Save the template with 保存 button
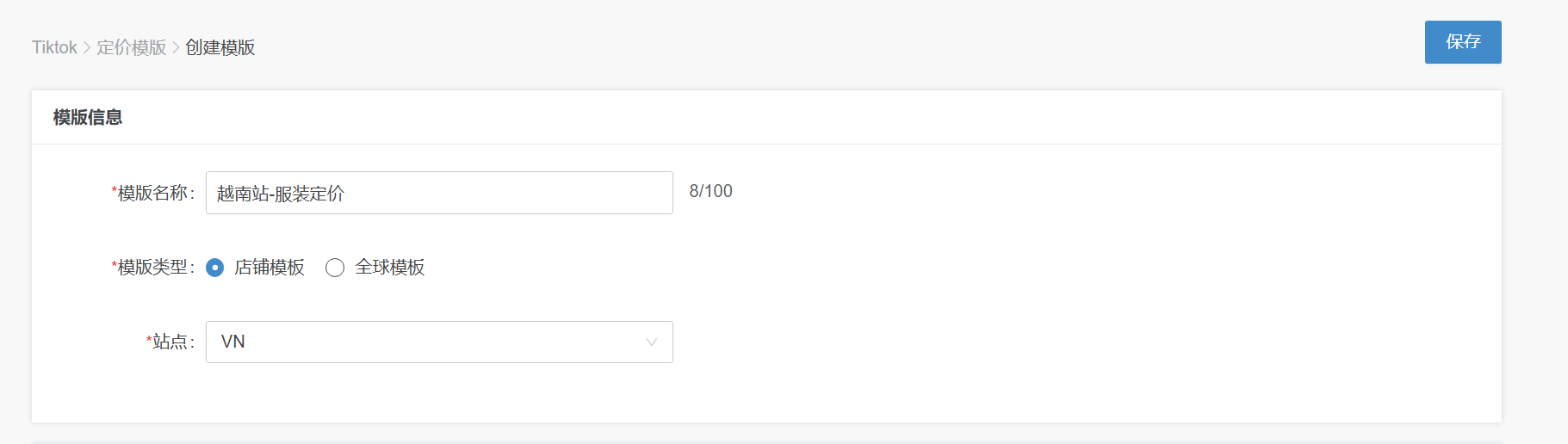Viewport: 1568px width, 444px height. 1462,42
